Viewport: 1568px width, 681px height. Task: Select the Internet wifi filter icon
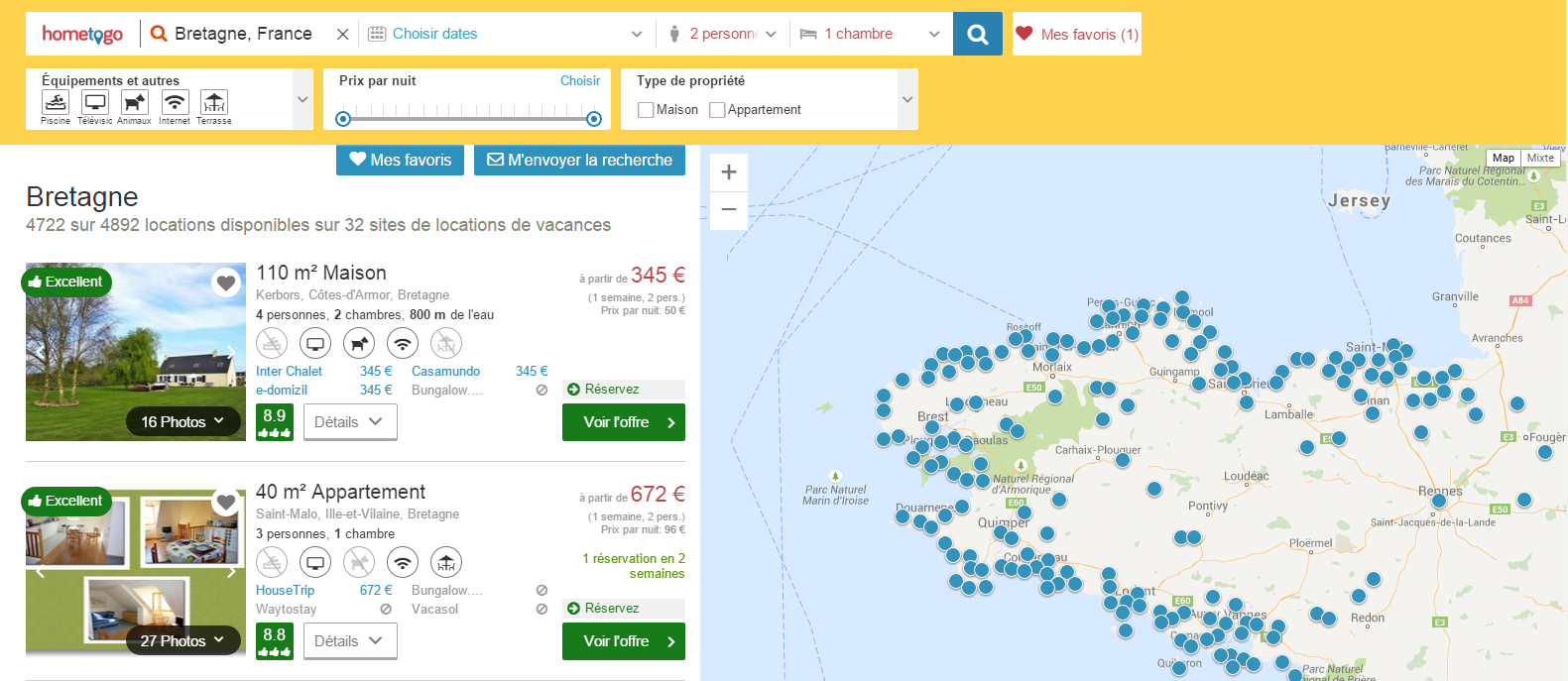click(x=175, y=102)
